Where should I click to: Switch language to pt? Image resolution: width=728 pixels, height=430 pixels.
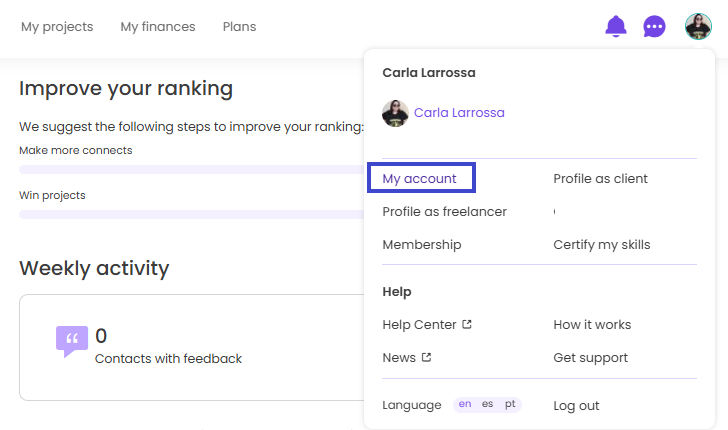click(x=510, y=404)
